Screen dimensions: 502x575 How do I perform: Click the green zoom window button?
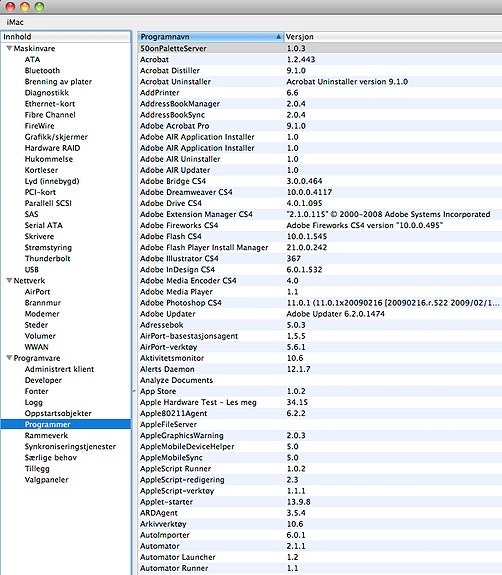pyautogui.click(x=39, y=6)
